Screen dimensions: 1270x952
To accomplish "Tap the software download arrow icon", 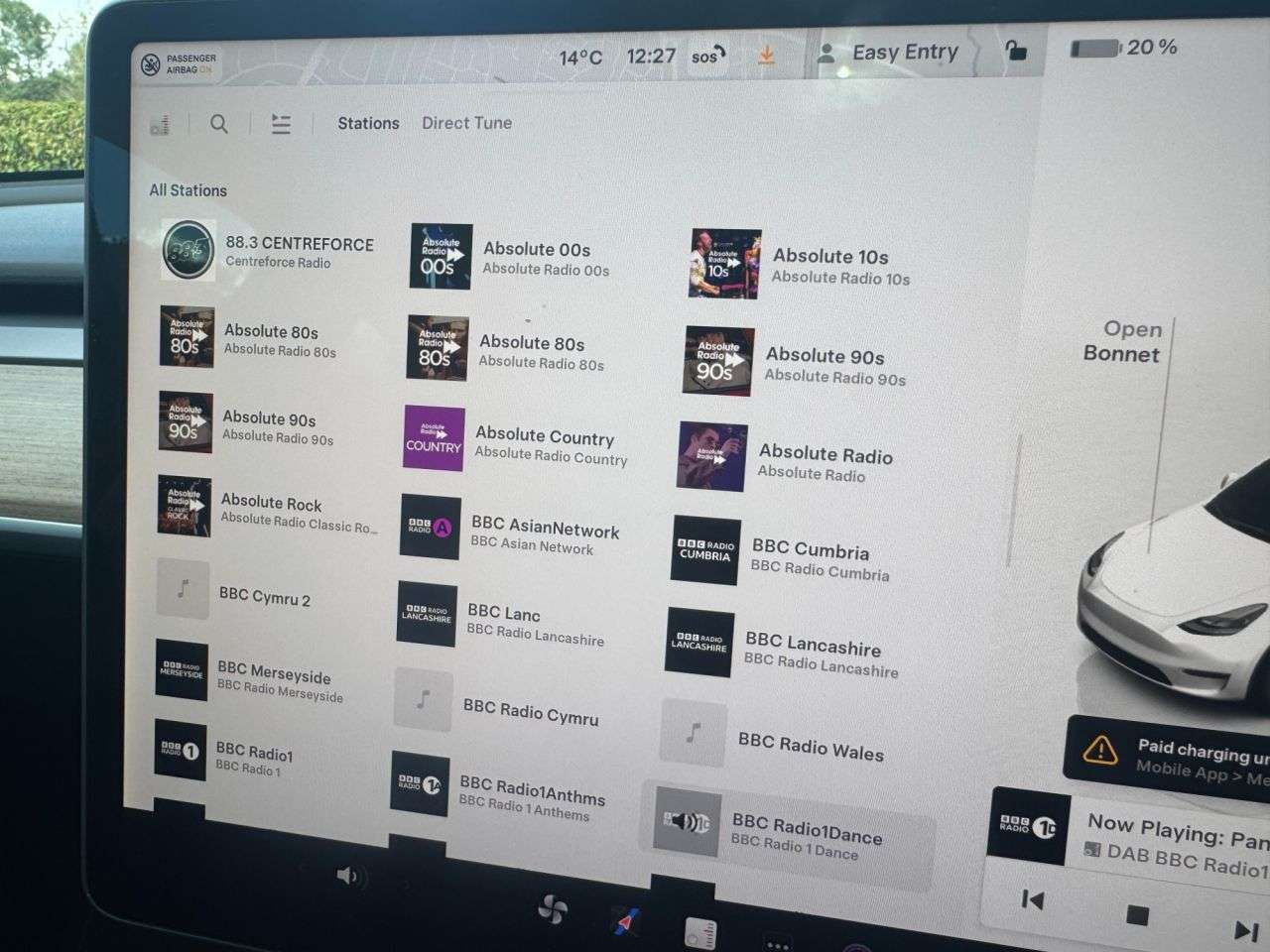I will [766, 55].
